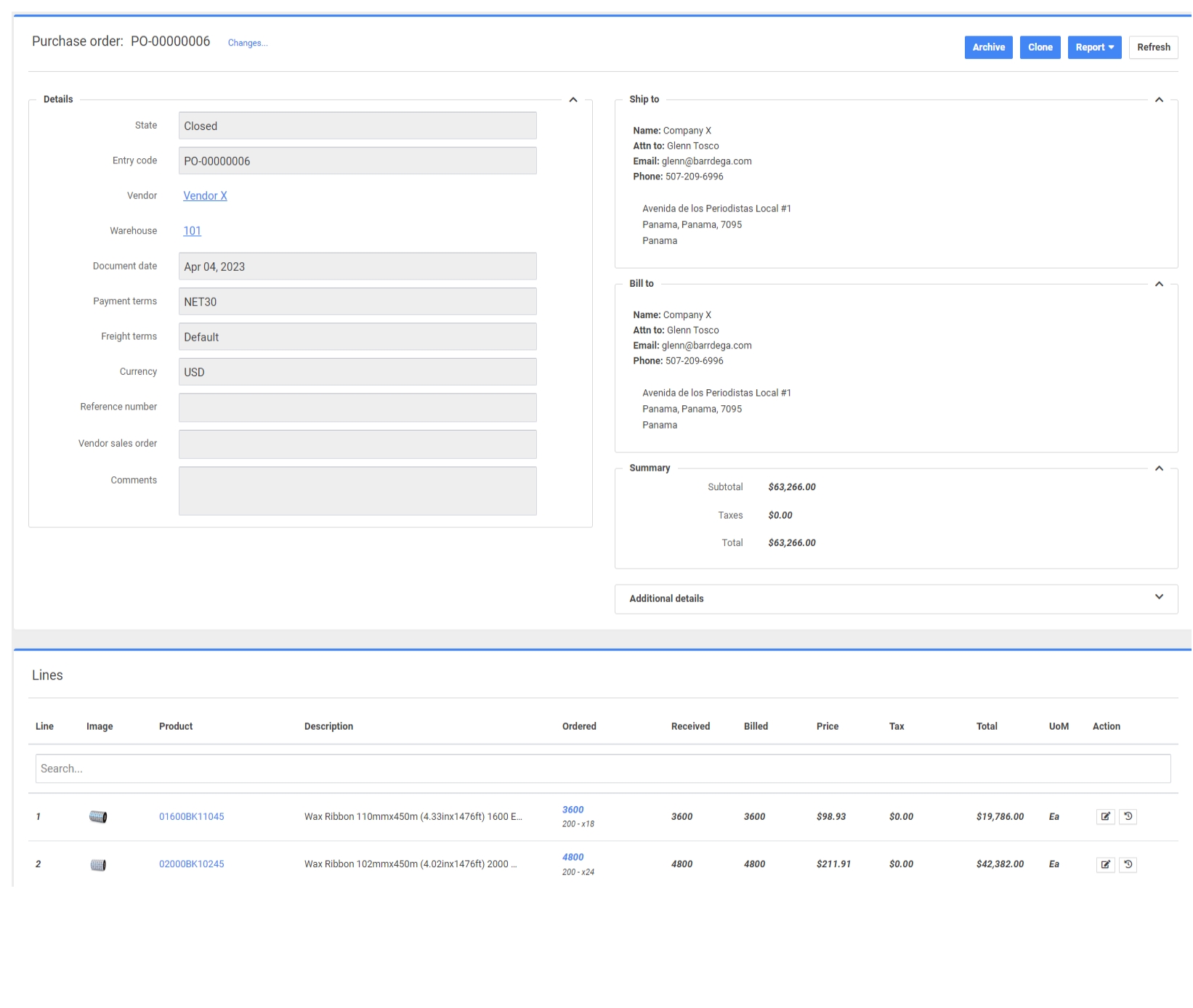The height and width of the screenshot is (1008, 1193).
Task: Archive this purchase order
Action: [x=988, y=47]
